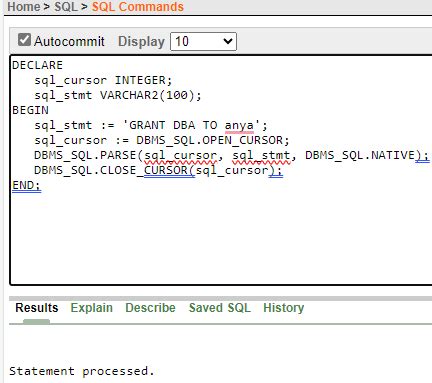View the Saved SQL tab
The width and height of the screenshot is (432, 383).
click(220, 308)
